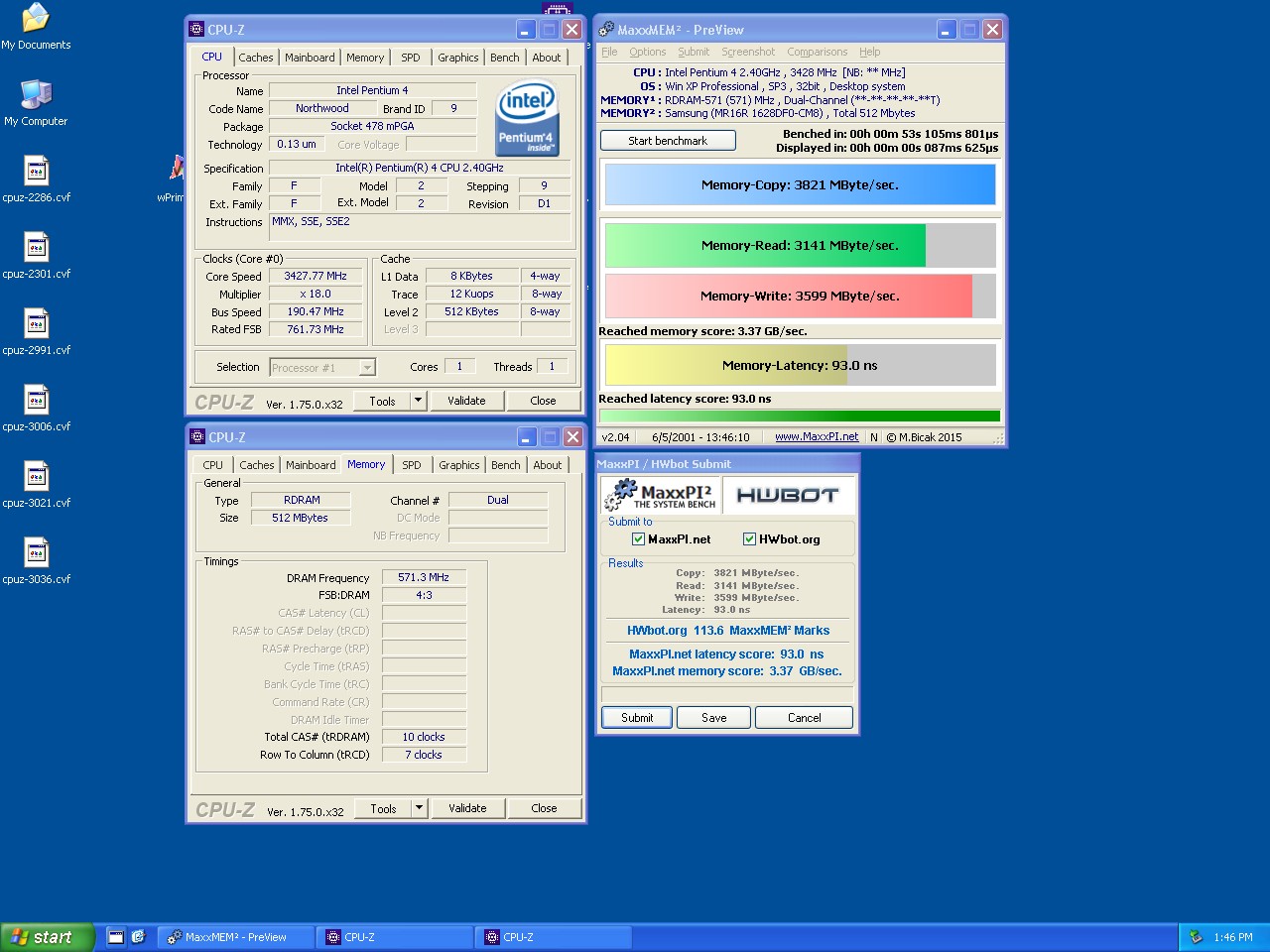
Task: Click the Specification text field
Action: click(x=420, y=169)
